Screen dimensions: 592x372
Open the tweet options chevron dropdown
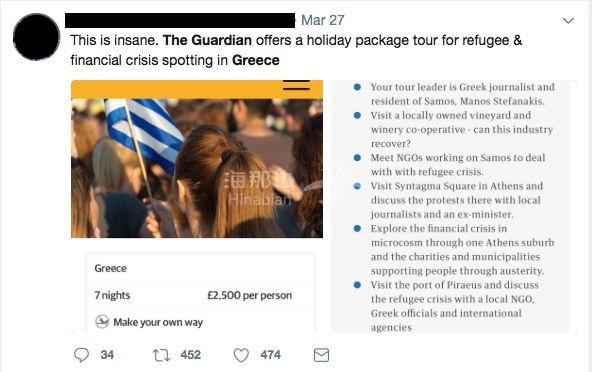(x=568, y=20)
